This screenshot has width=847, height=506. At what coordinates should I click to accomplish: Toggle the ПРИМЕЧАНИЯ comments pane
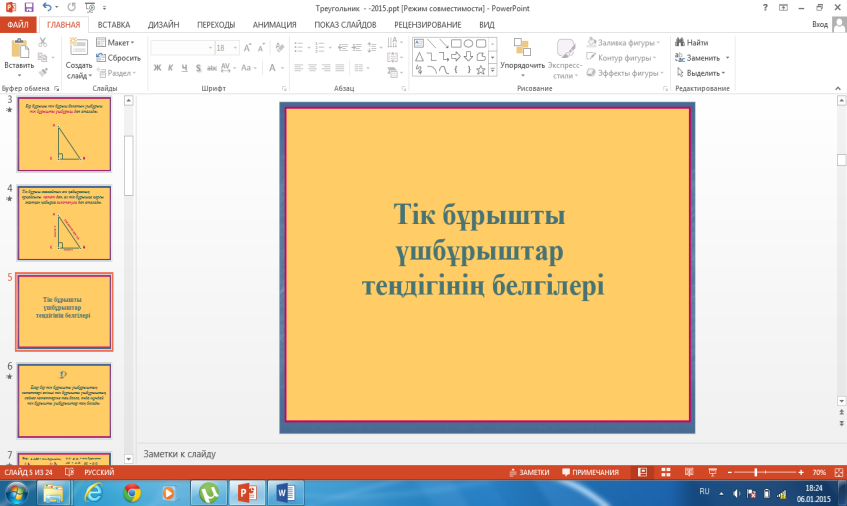[590, 472]
